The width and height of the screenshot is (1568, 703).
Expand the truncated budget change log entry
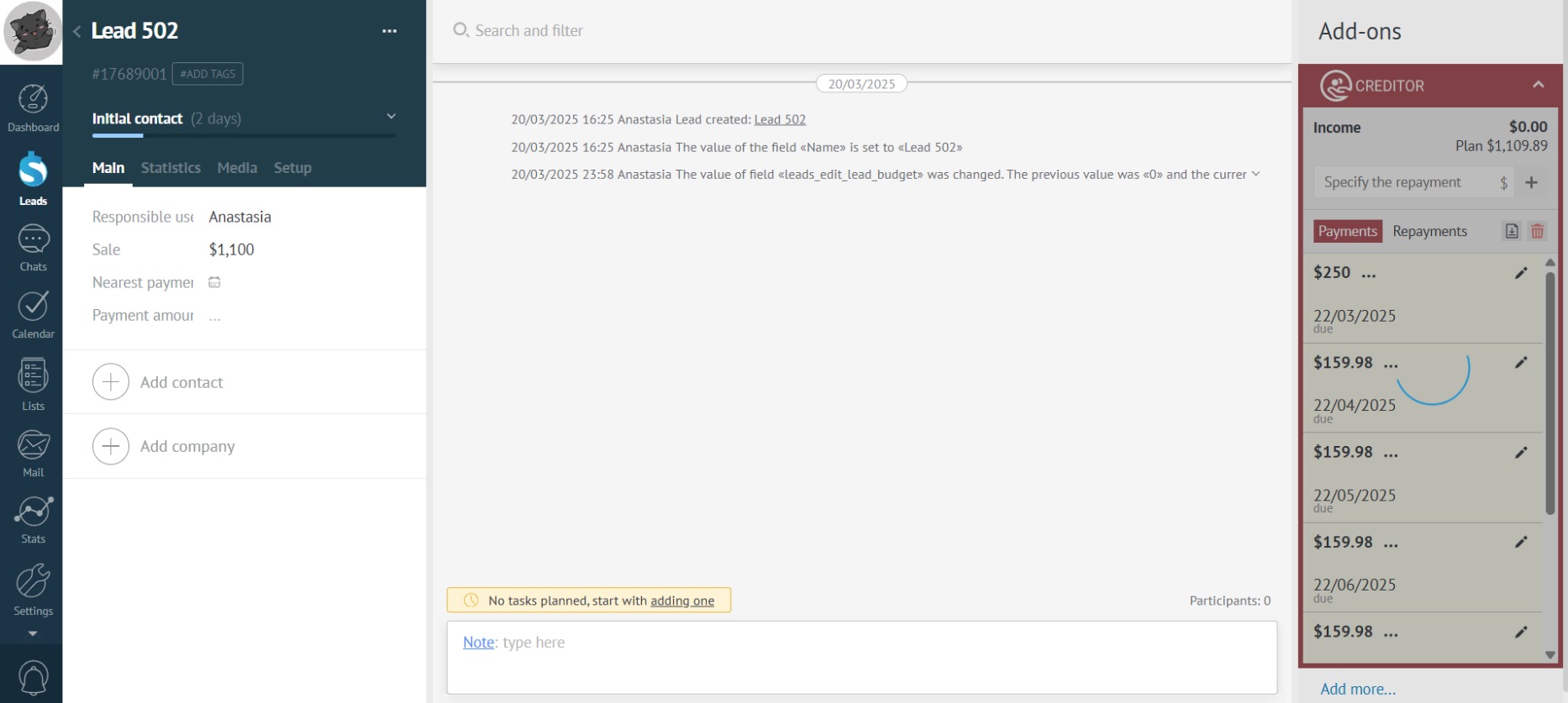pyautogui.click(x=1255, y=175)
